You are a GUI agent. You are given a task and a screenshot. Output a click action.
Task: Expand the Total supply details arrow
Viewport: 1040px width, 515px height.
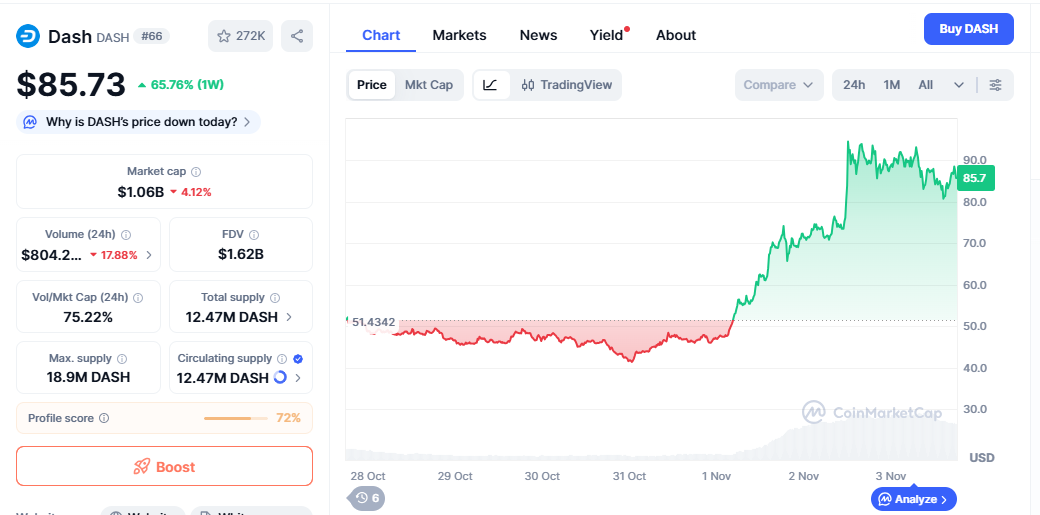point(290,317)
